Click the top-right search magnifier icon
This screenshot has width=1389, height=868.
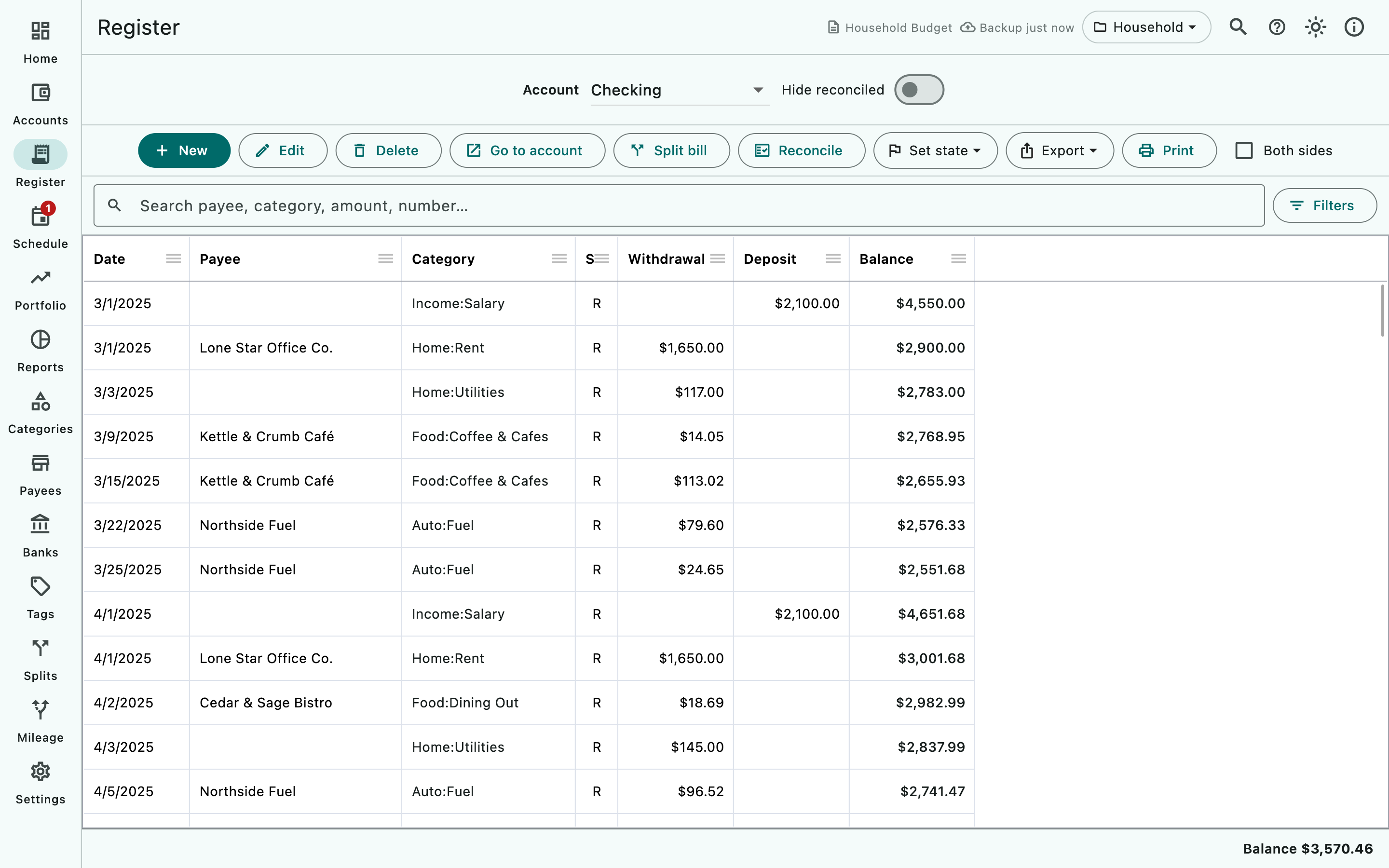pyautogui.click(x=1238, y=27)
